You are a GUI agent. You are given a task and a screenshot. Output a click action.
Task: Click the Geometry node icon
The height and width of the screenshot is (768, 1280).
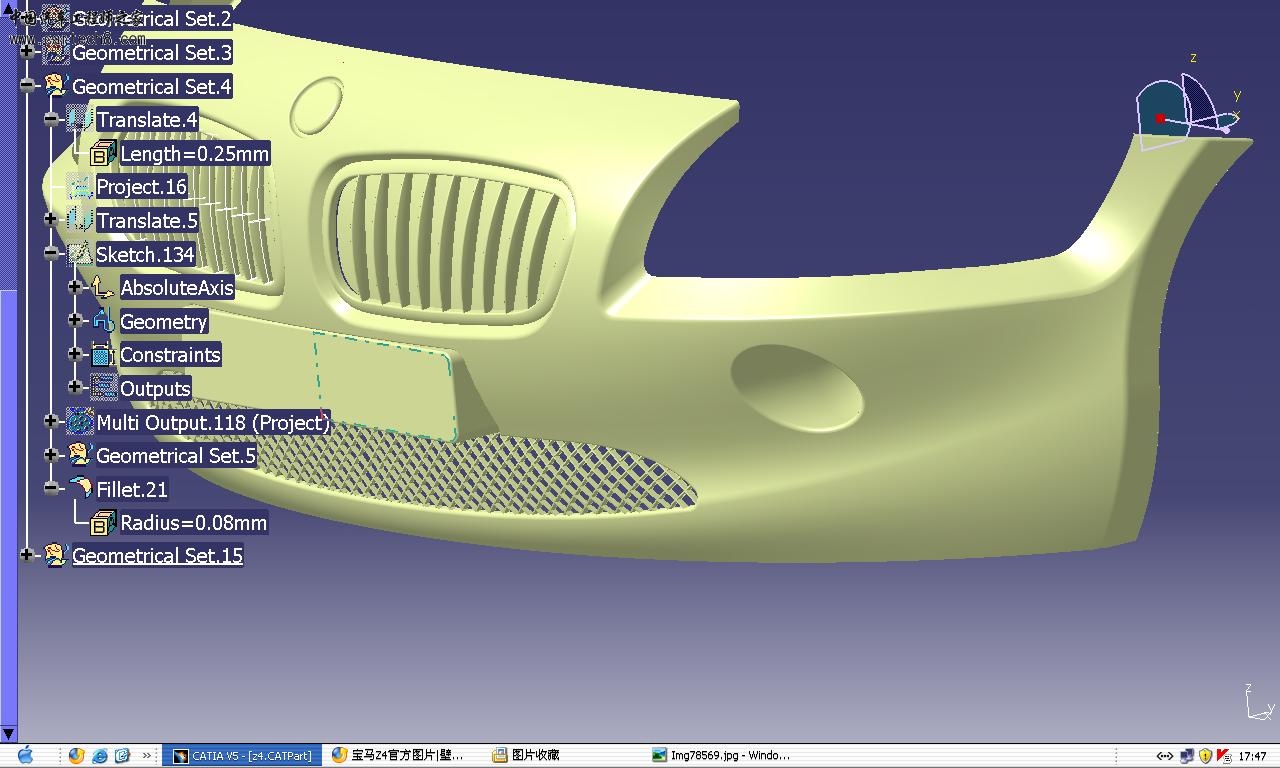(103, 321)
